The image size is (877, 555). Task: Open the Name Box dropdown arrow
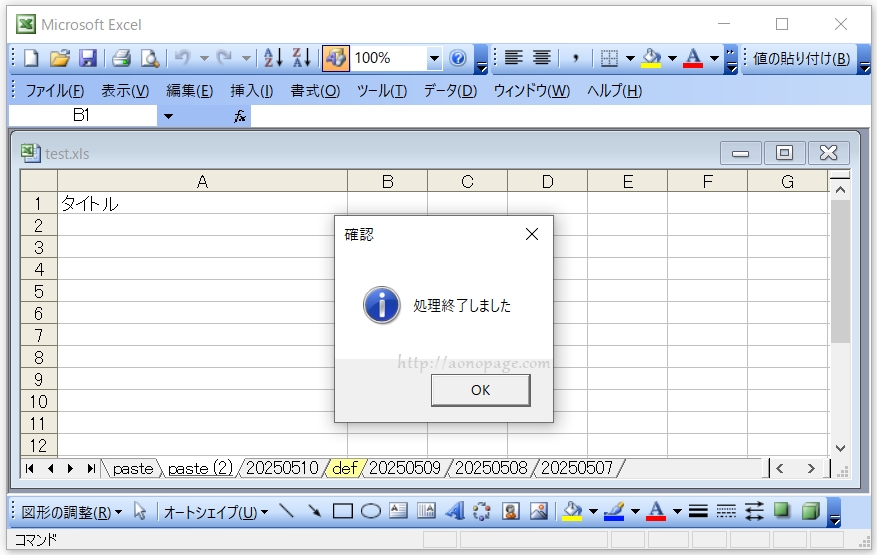coord(168,116)
